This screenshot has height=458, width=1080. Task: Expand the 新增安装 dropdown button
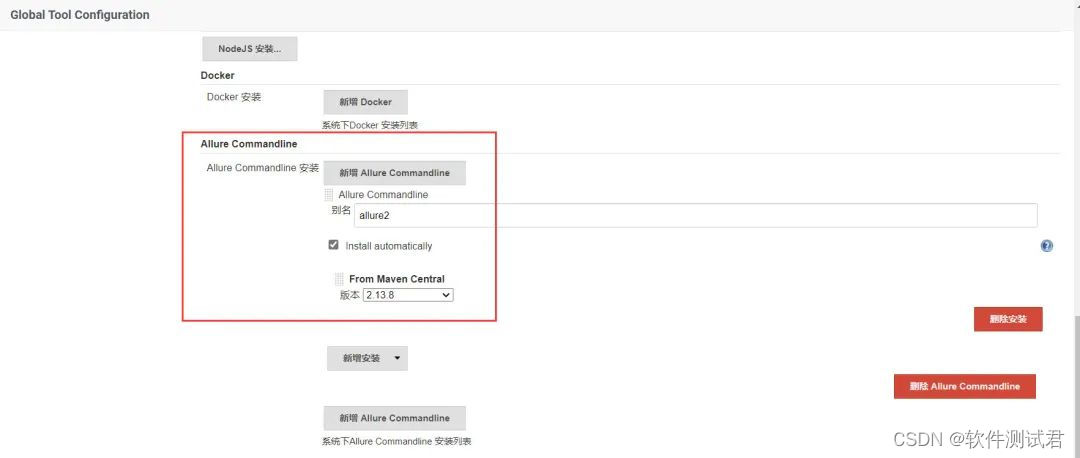(x=367, y=358)
